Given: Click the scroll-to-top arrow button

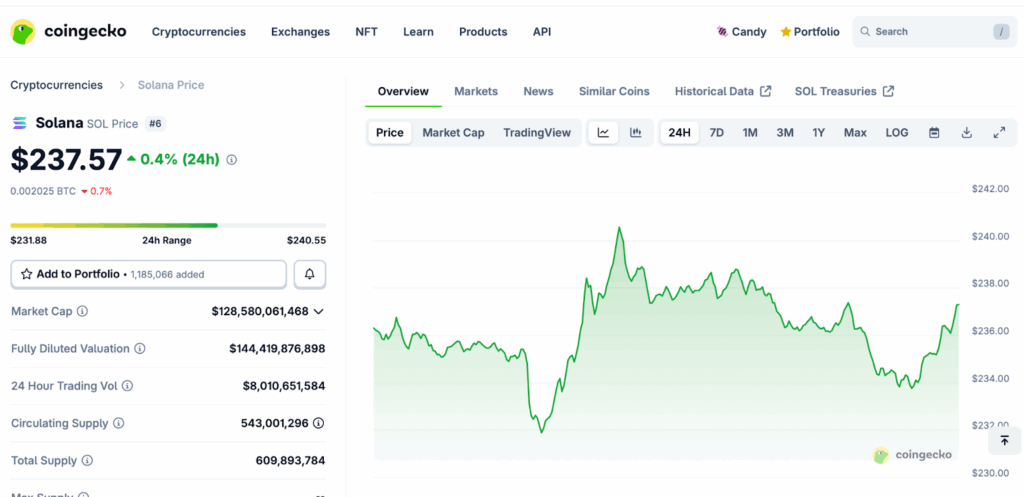Looking at the screenshot, I should point(1004,440).
